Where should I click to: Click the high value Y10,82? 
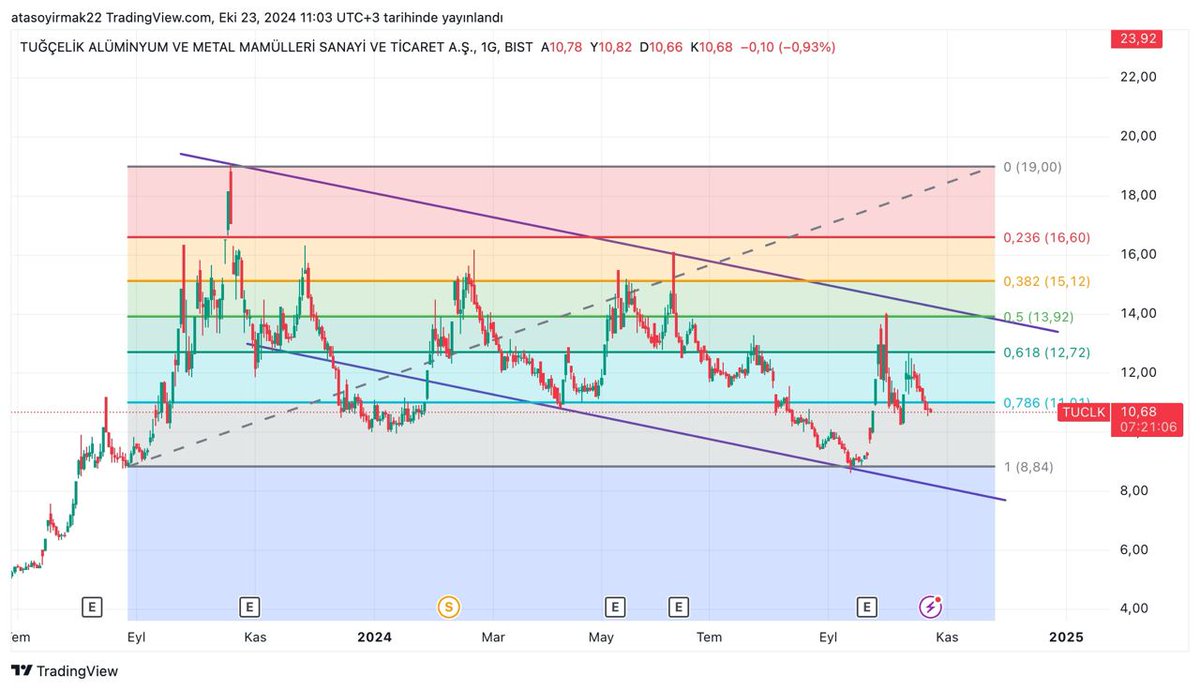coord(610,47)
